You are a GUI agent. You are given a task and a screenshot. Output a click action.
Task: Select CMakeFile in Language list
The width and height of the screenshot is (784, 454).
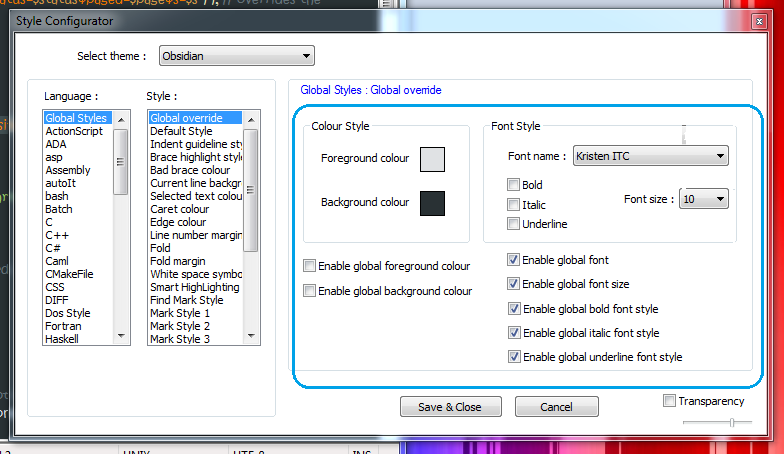78,274
